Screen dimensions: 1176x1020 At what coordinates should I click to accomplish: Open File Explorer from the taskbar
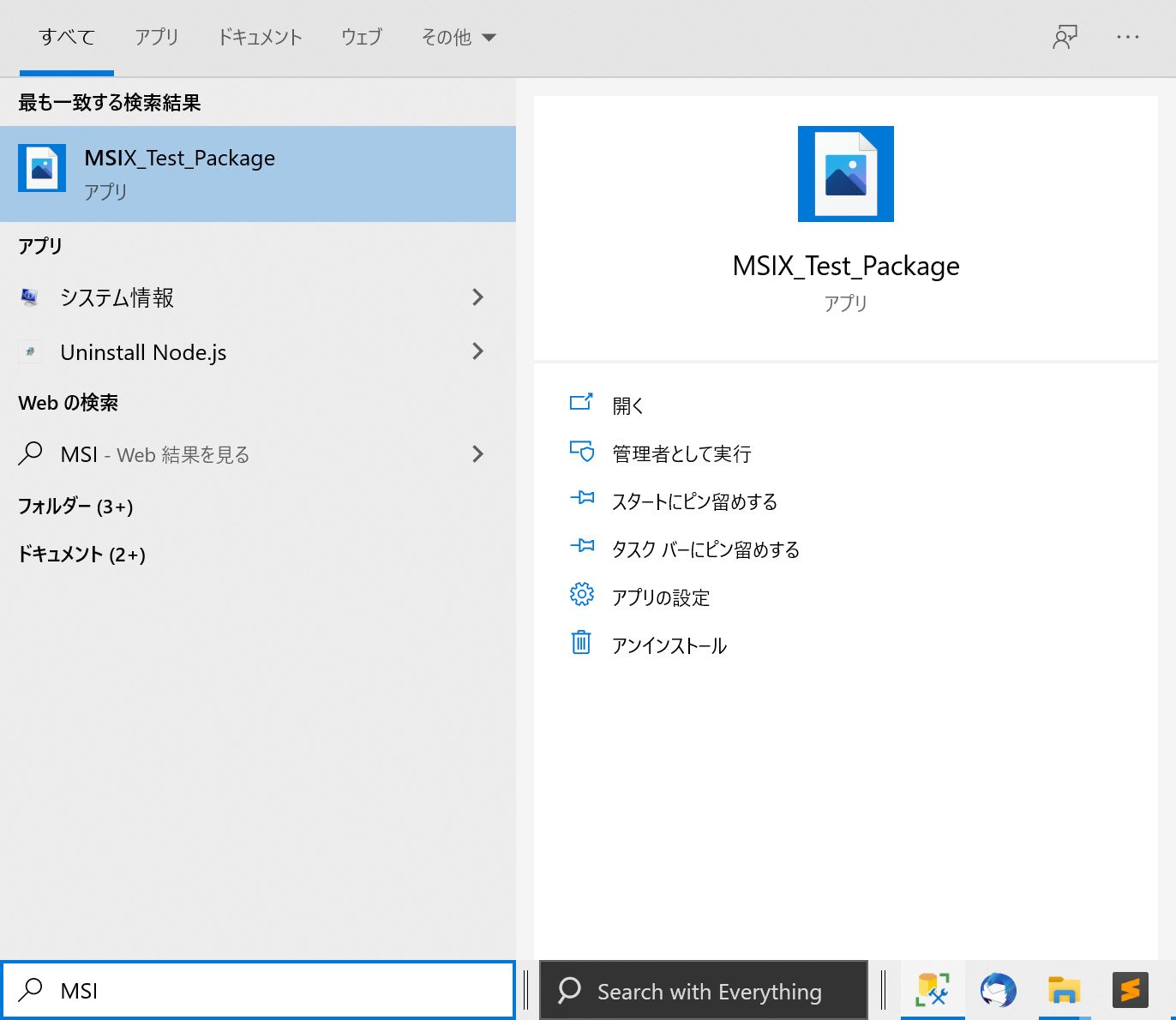(1064, 990)
